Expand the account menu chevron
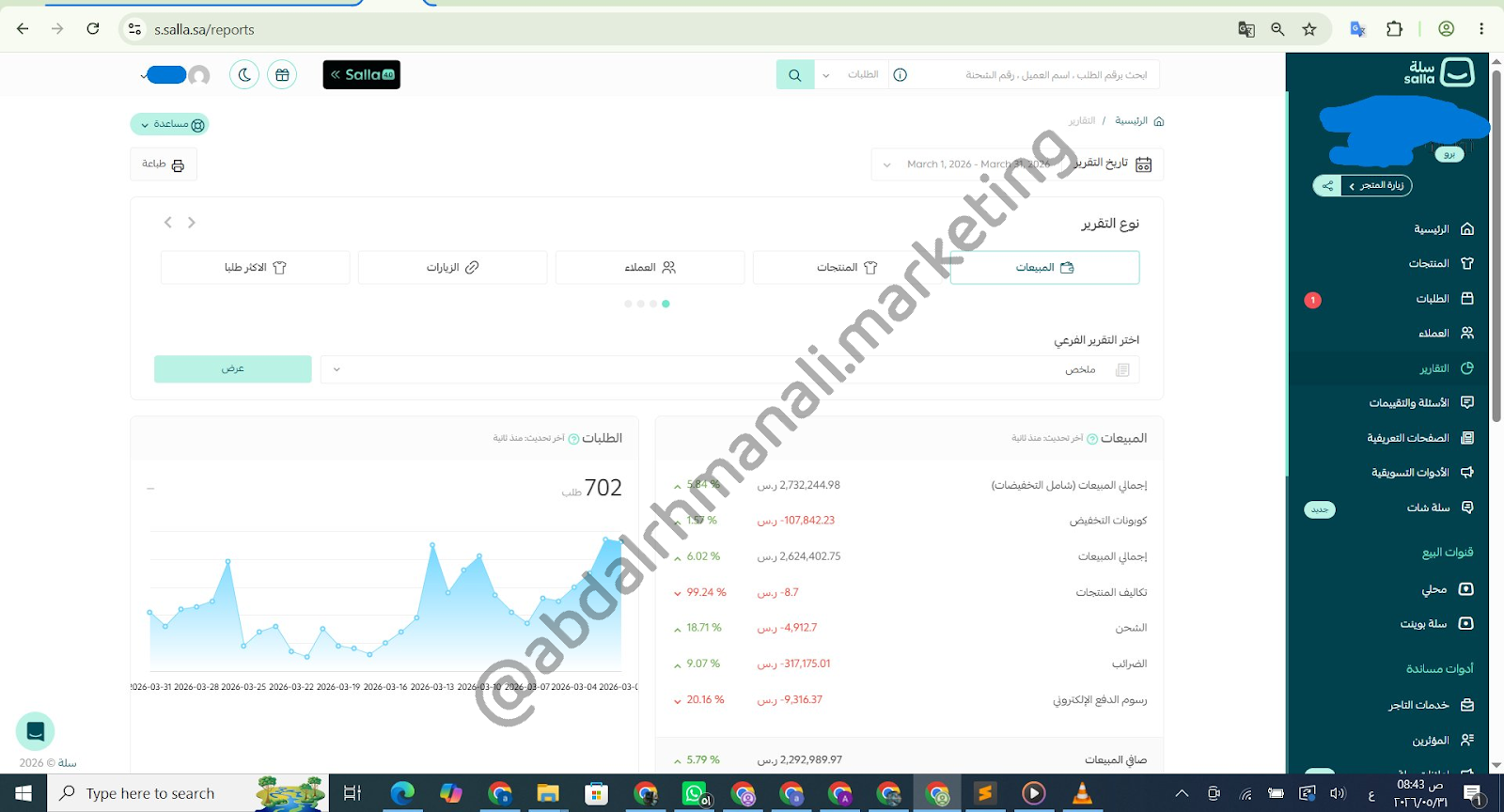Image resolution: width=1504 pixels, height=812 pixels. pos(144,75)
